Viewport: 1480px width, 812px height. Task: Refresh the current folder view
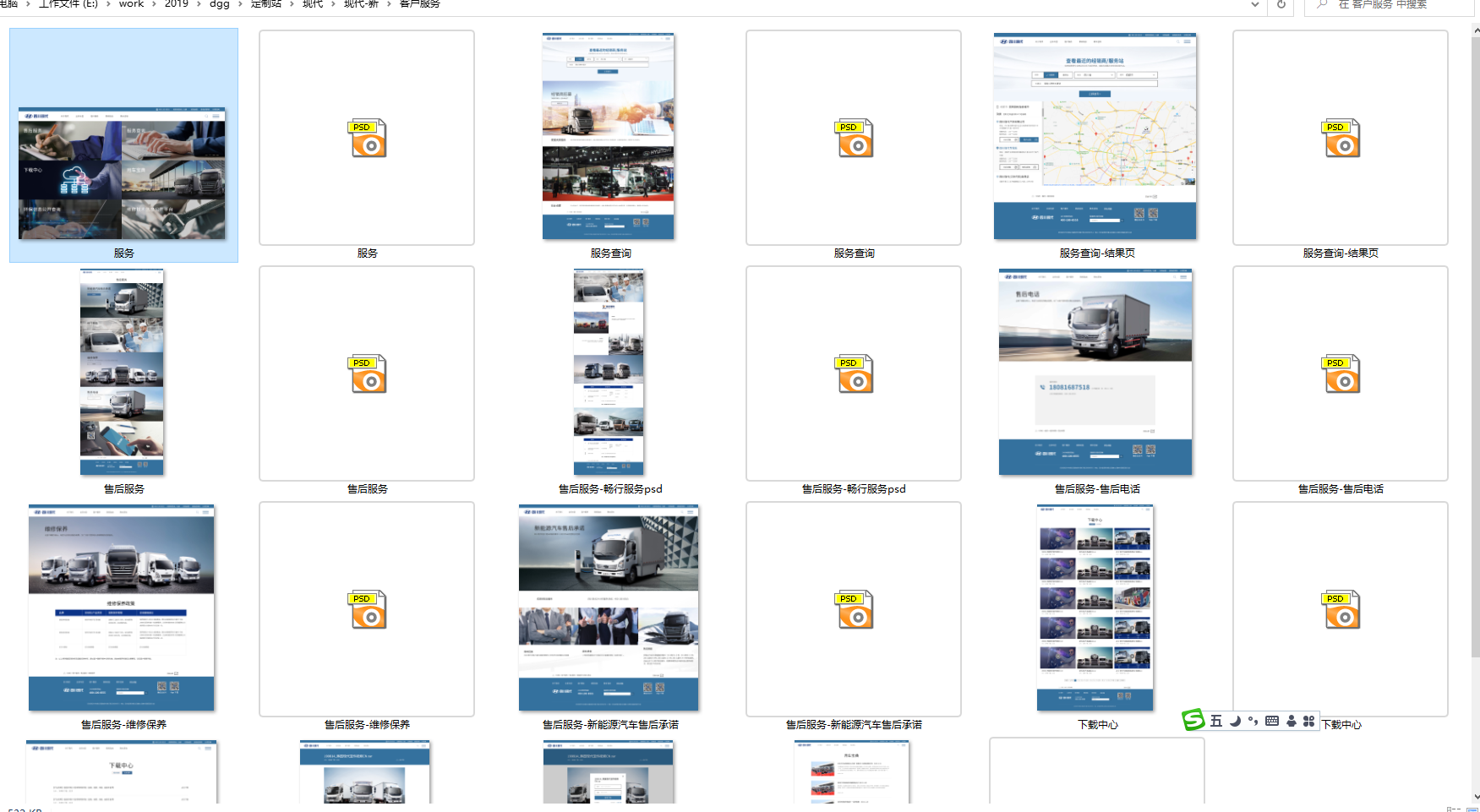pyautogui.click(x=1281, y=4)
